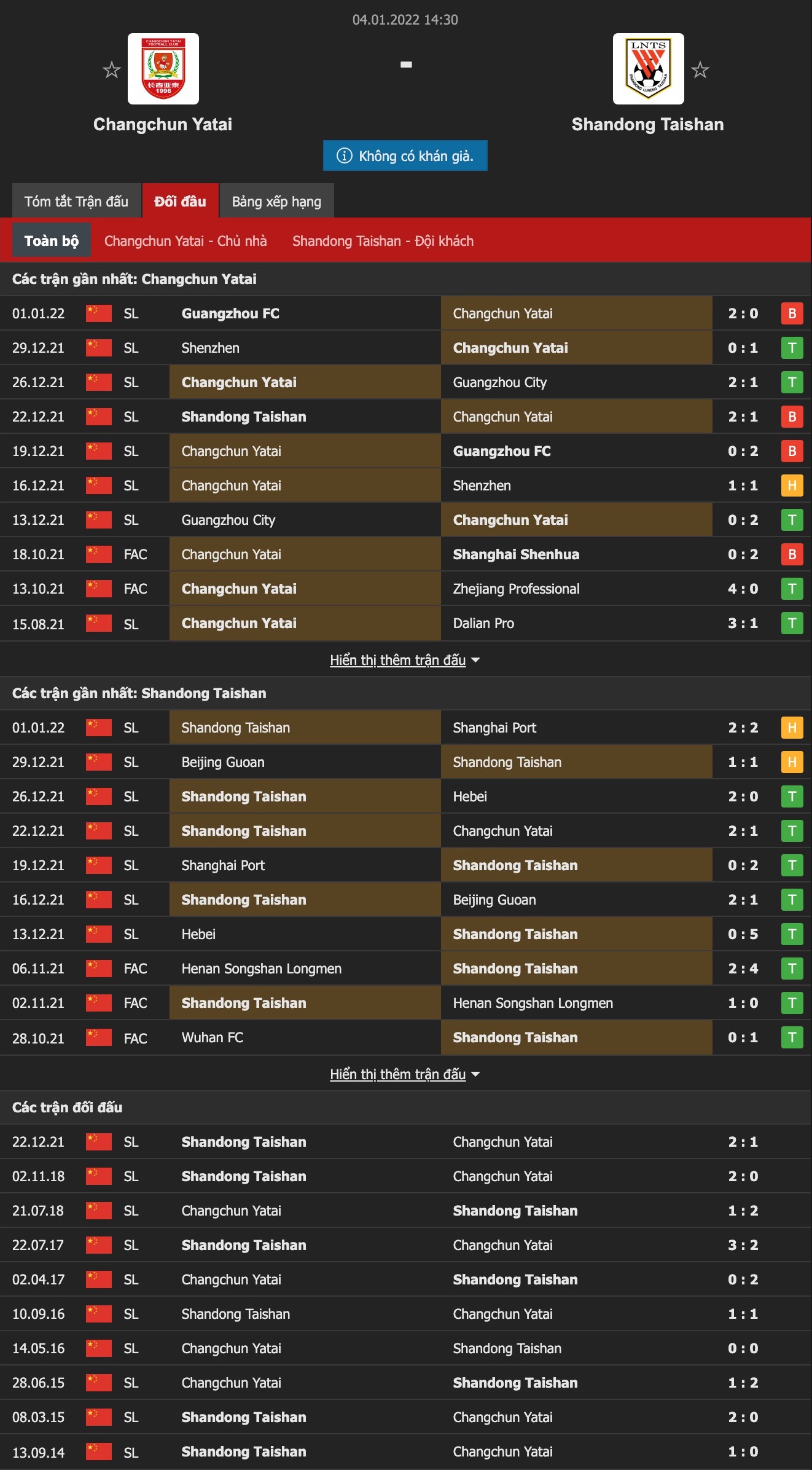Image resolution: width=812 pixels, height=1470 pixels.
Task: Click the info icon in no-spectators banner
Action: [344, 156]
